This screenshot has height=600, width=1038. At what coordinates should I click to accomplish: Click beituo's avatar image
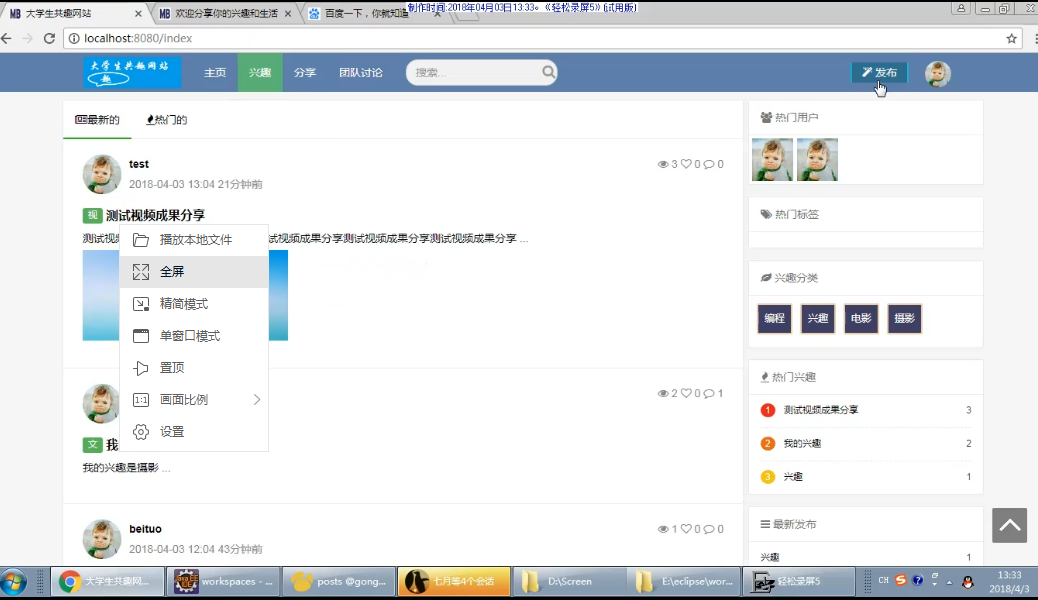[x=102, y=539]
